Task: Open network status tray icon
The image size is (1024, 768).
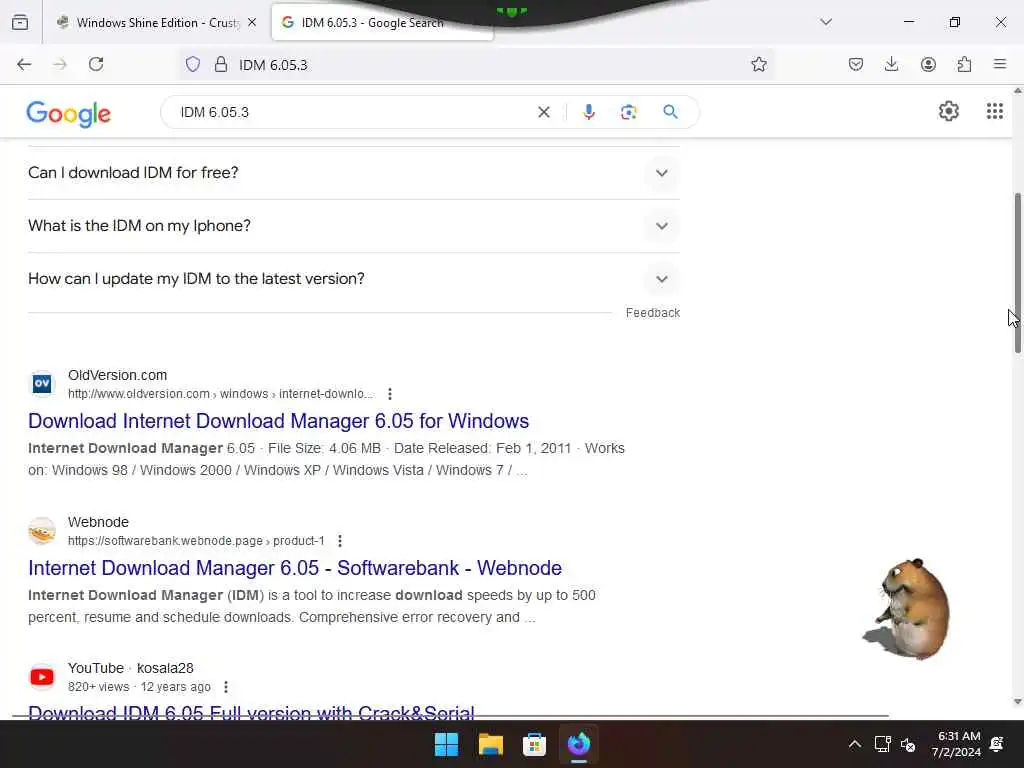Action: point(882,744)
